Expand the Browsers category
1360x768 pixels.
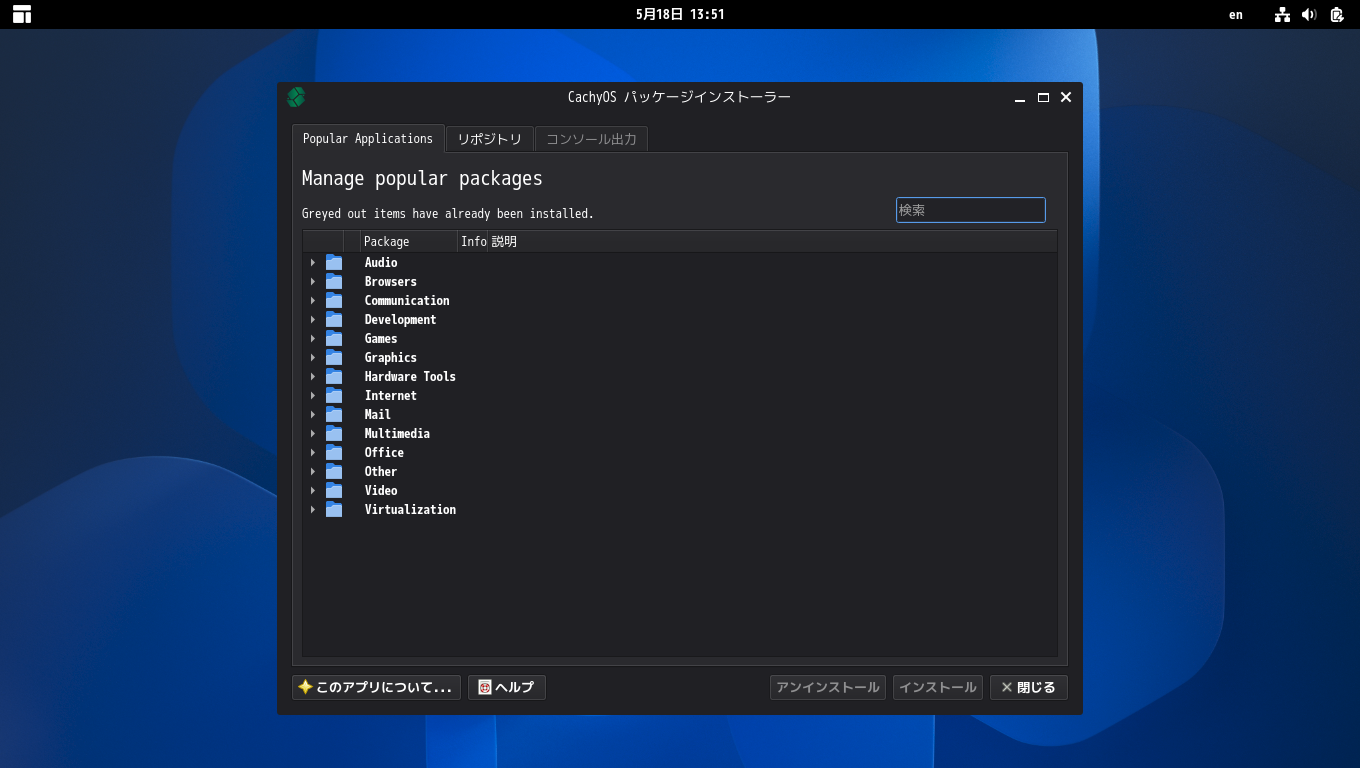click(313, 281)
